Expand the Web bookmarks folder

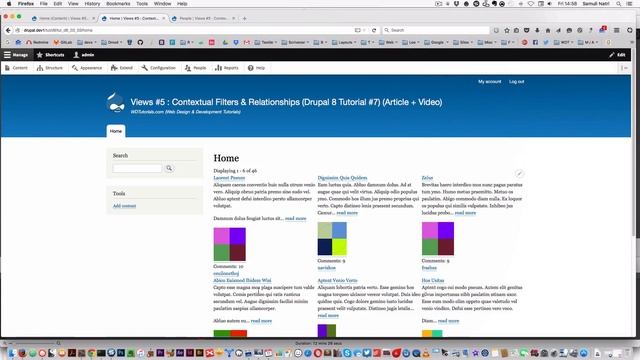[389, 42]
